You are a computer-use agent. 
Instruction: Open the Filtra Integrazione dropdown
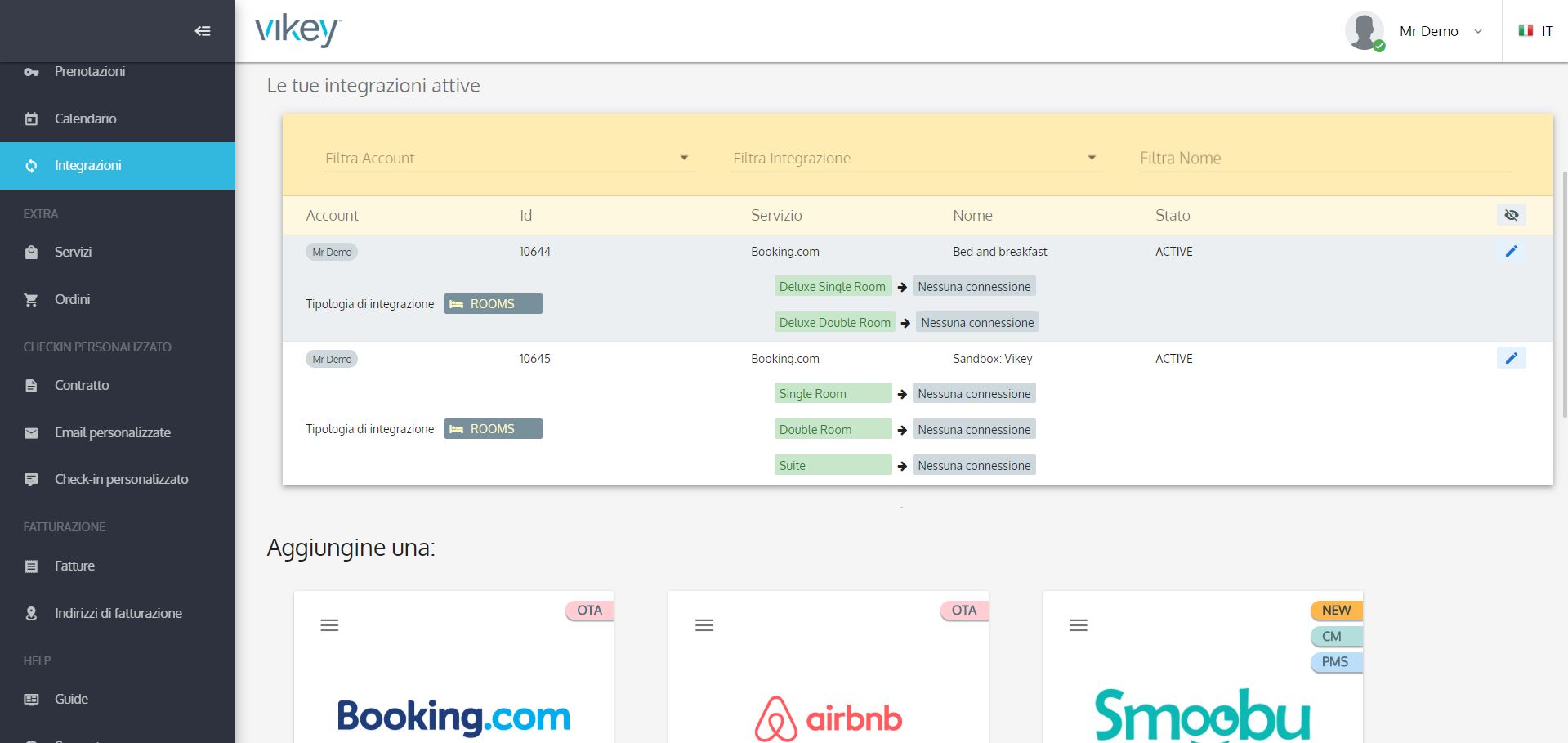(917, 158)
